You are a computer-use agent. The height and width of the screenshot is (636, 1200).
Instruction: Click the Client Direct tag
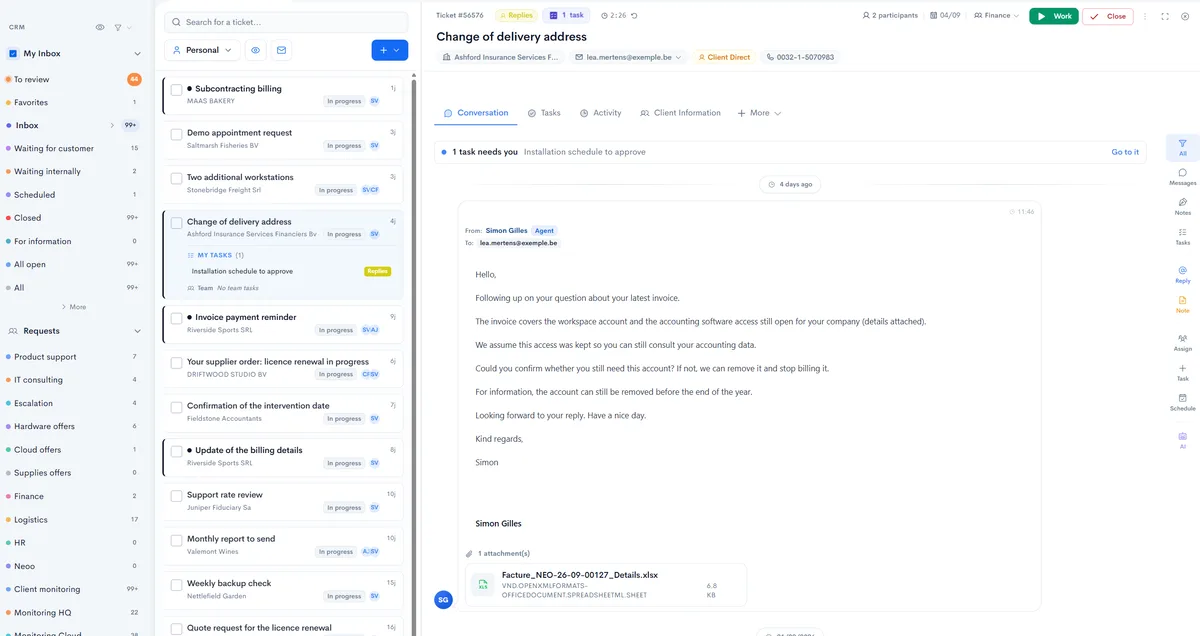724,57
